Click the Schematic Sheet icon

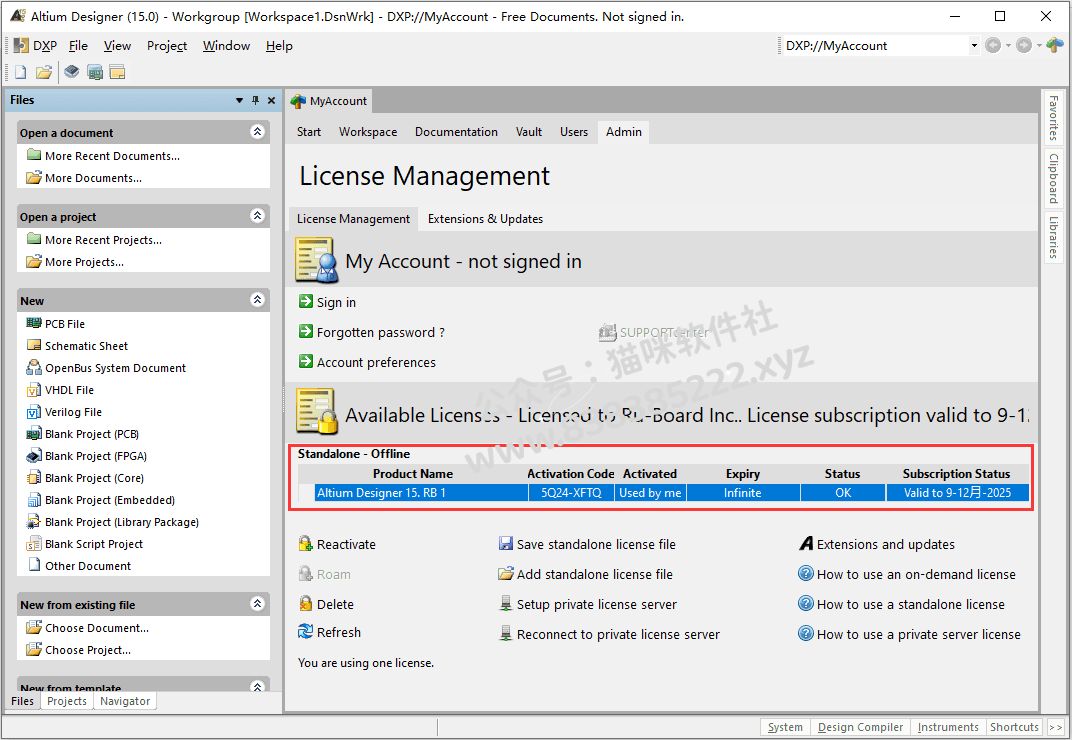point(34,345)
